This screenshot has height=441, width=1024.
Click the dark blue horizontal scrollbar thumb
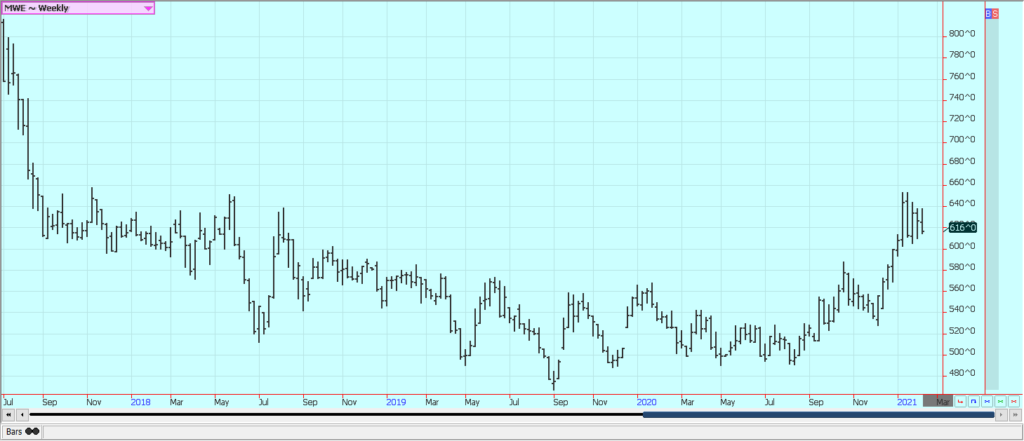pos(818,414)
